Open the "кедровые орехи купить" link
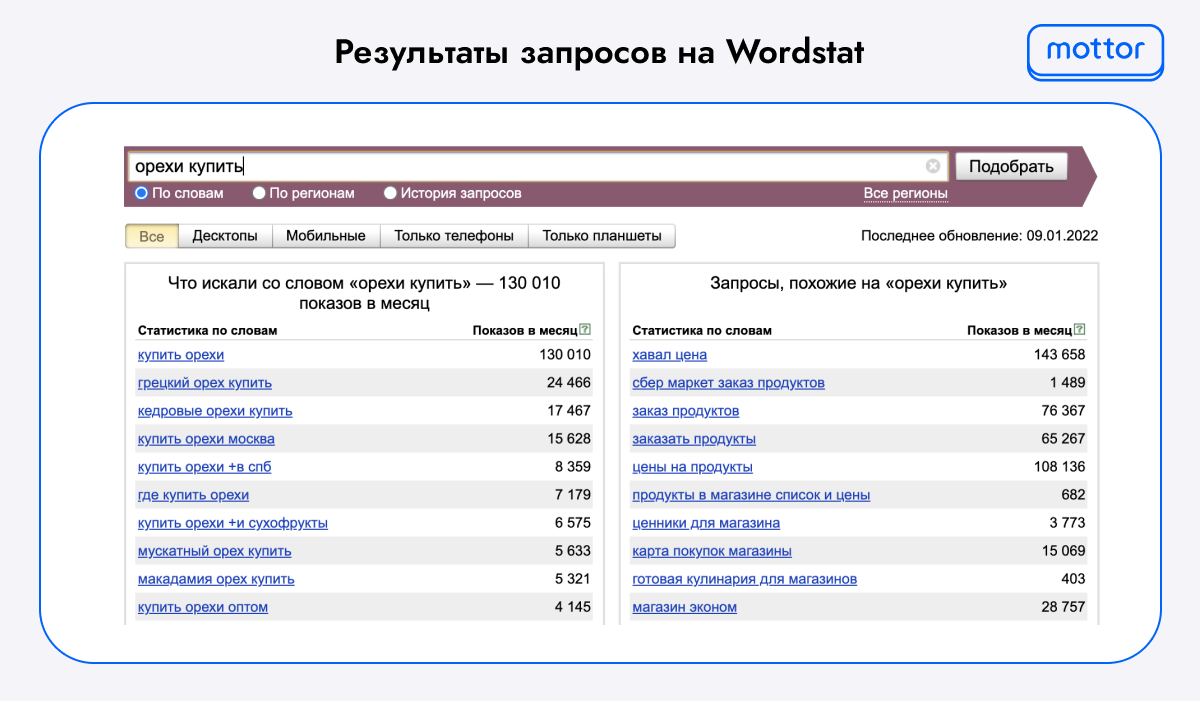This screenshot has width=1200, height=701. click(215, 411)
